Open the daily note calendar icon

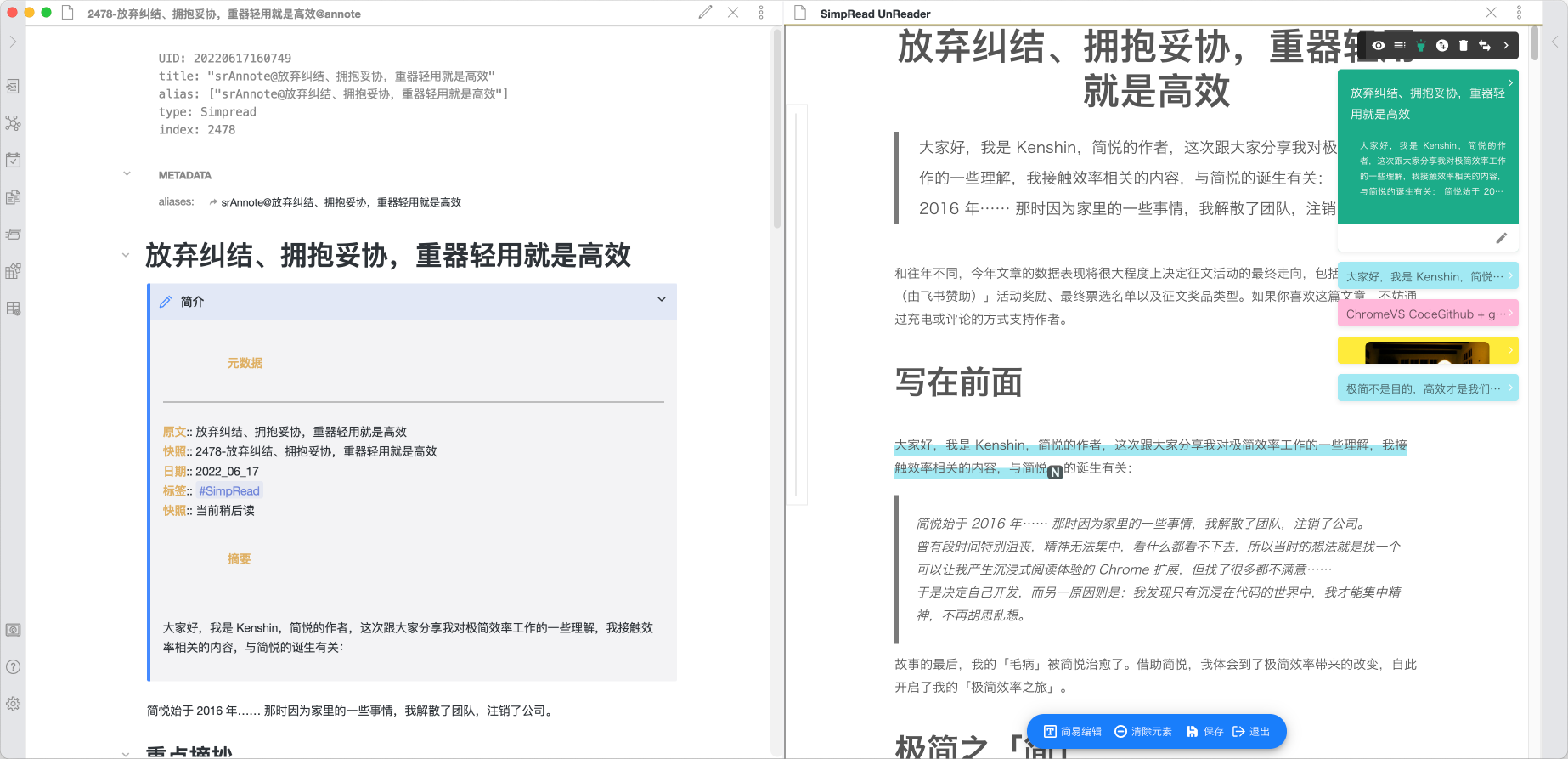[13, 160]
